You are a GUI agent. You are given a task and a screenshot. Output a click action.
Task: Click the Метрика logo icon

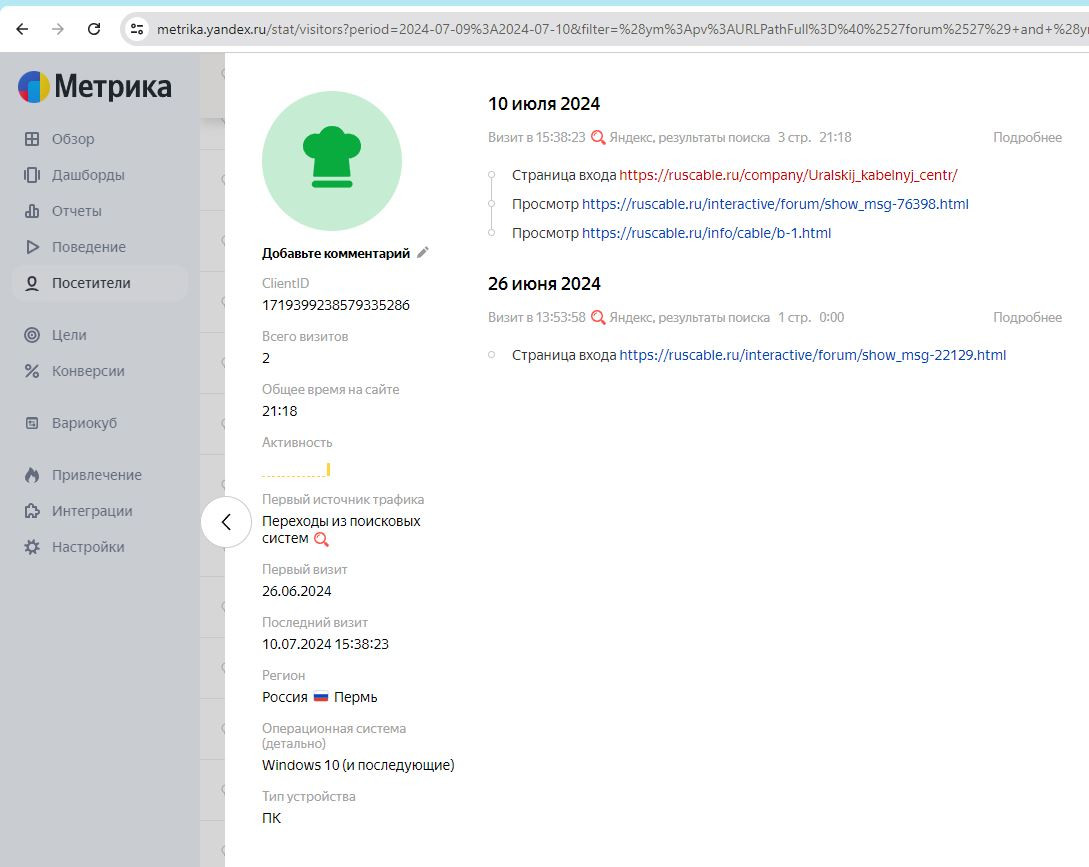pyautogui.click(x=34, y=87)
